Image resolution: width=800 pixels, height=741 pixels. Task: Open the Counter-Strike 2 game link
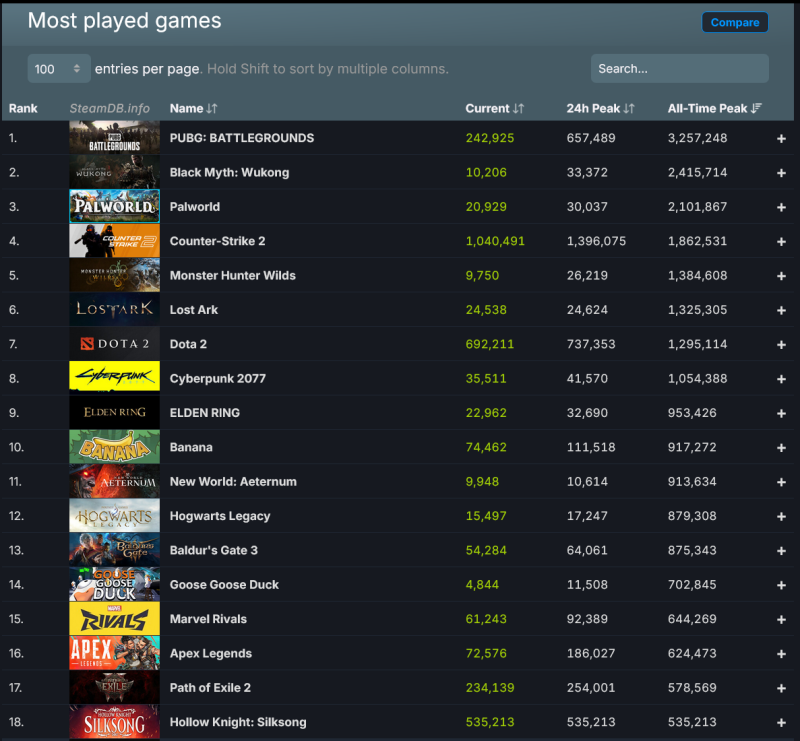[217, 241]
